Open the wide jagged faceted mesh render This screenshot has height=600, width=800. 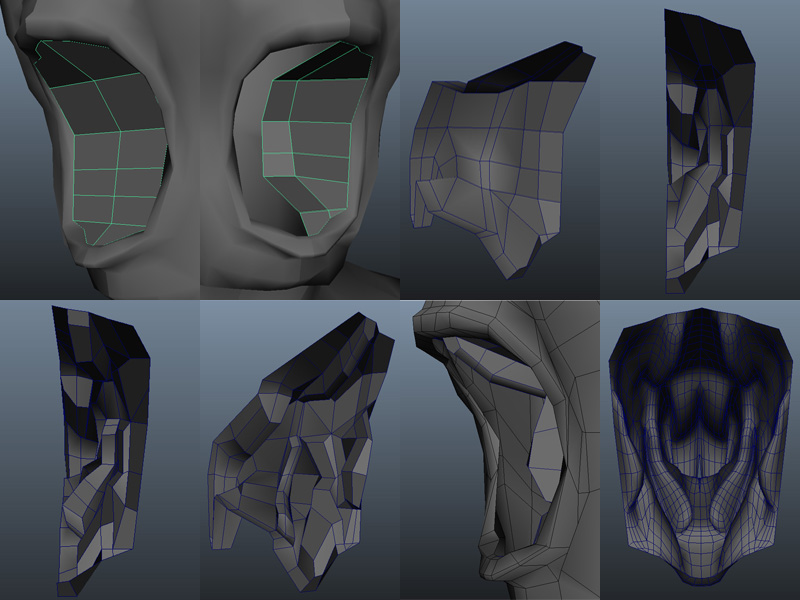tap(300, 450)
